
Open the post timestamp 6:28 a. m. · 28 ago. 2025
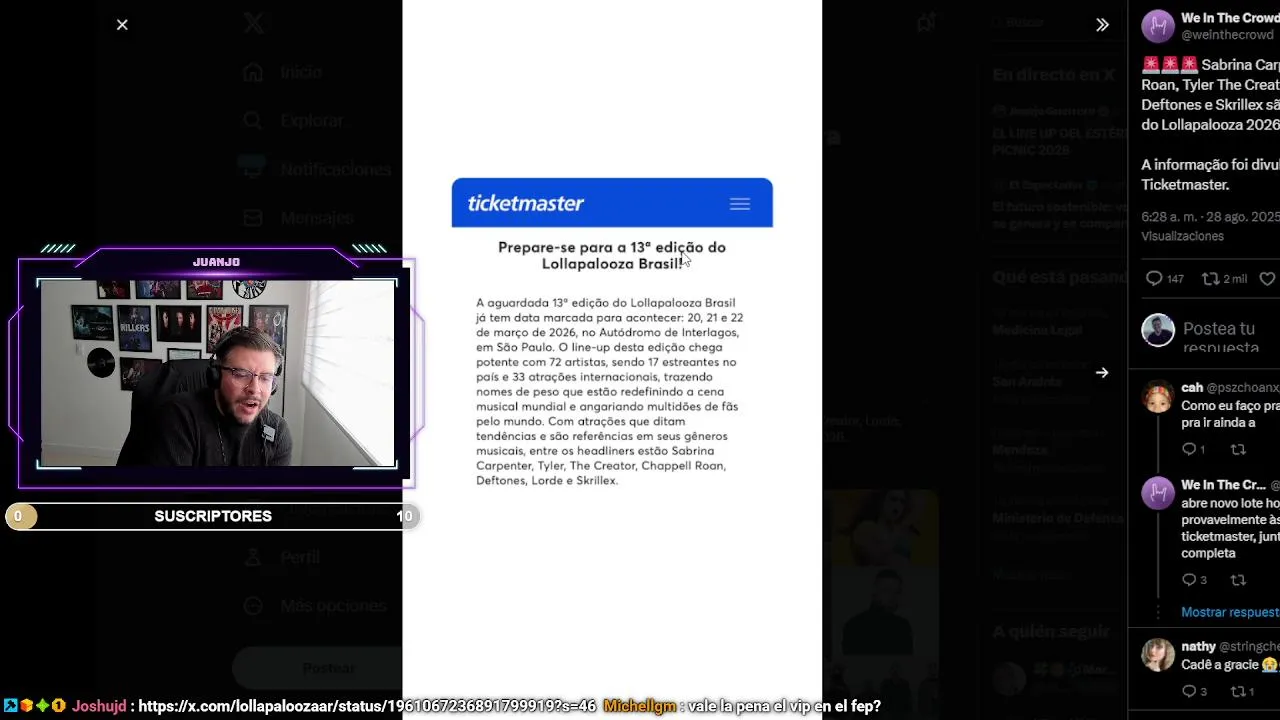1210,217
